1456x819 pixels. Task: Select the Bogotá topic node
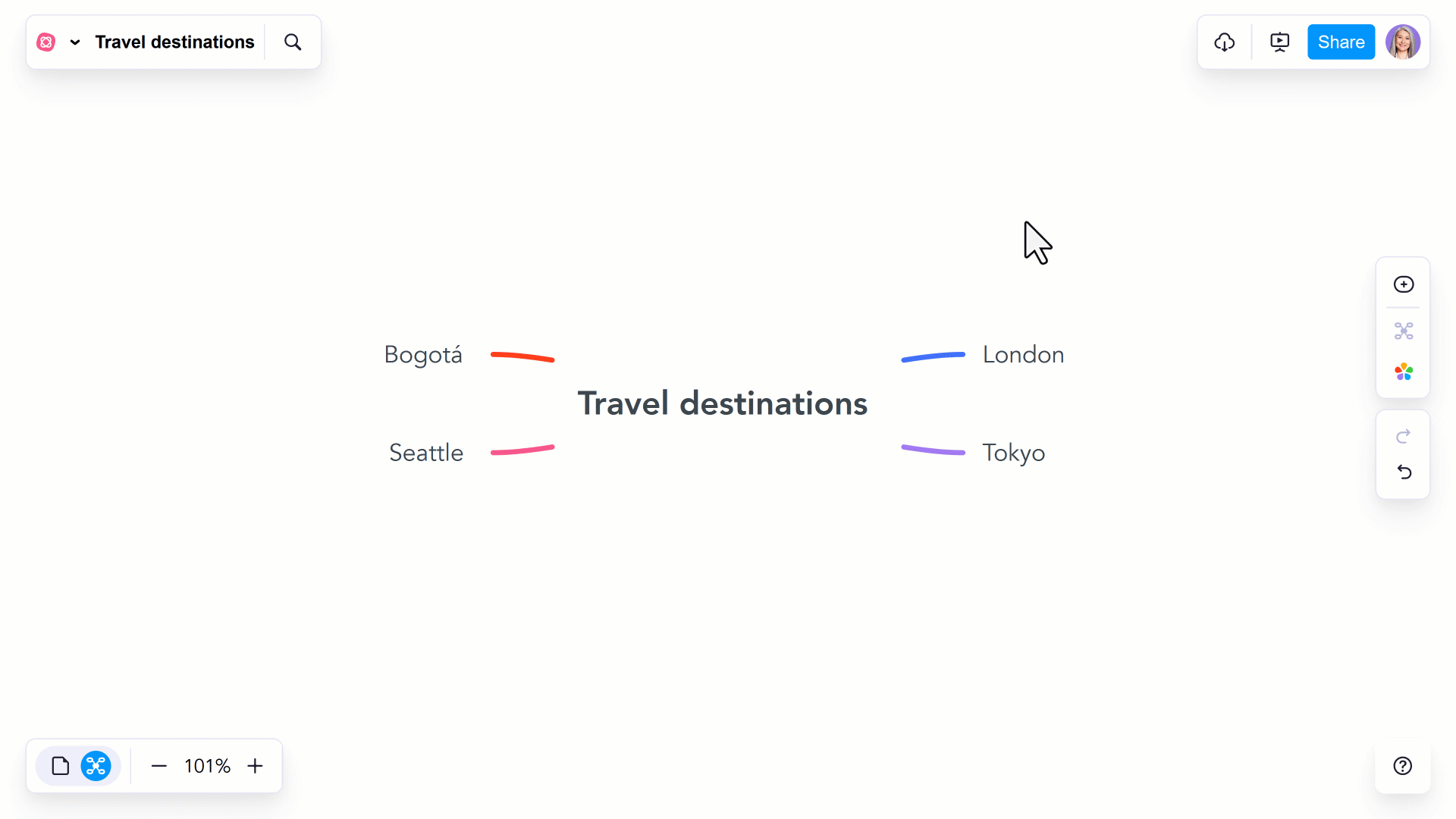click(423, 355)
